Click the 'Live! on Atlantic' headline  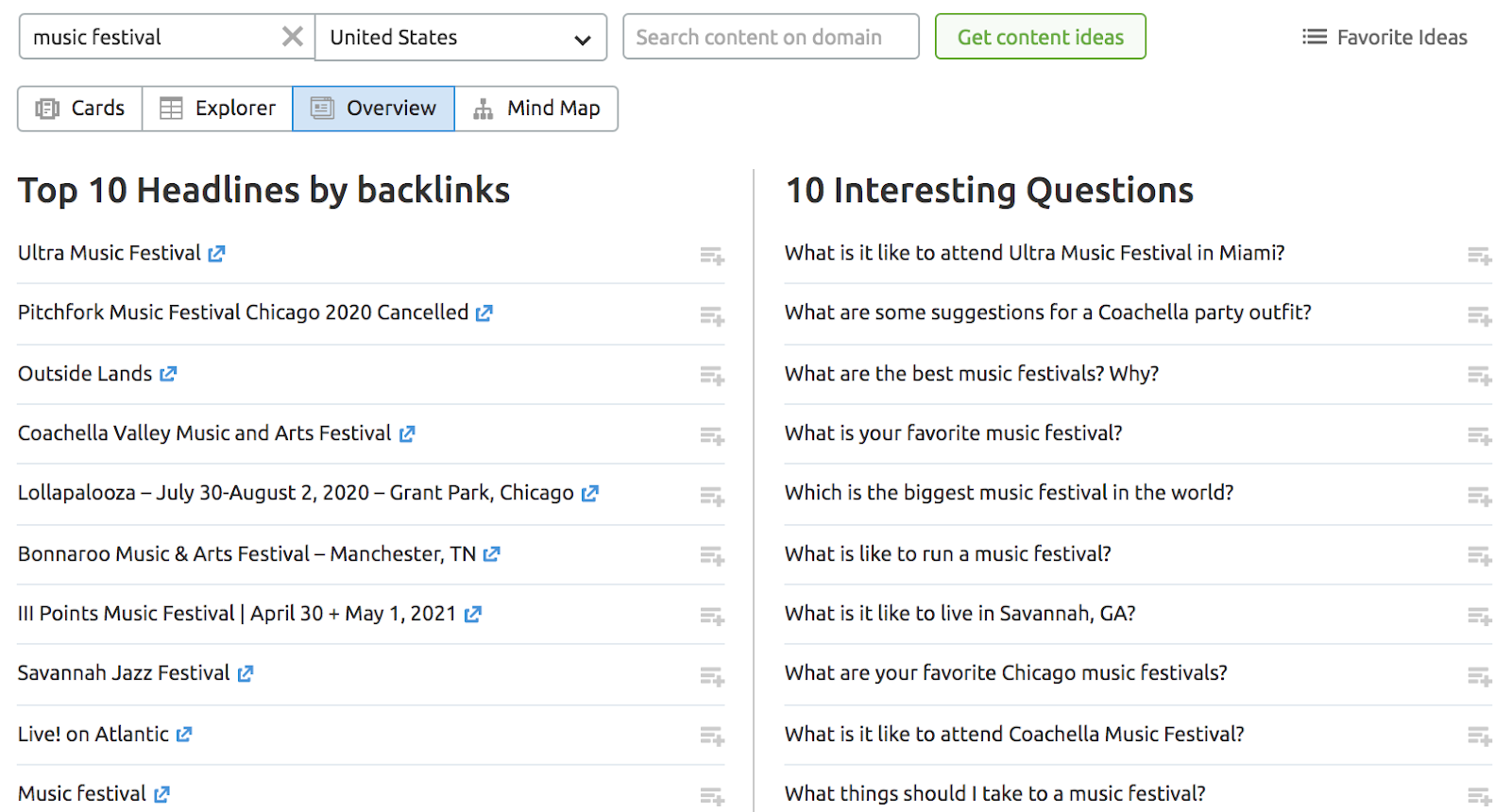click(x=93, y=735)
